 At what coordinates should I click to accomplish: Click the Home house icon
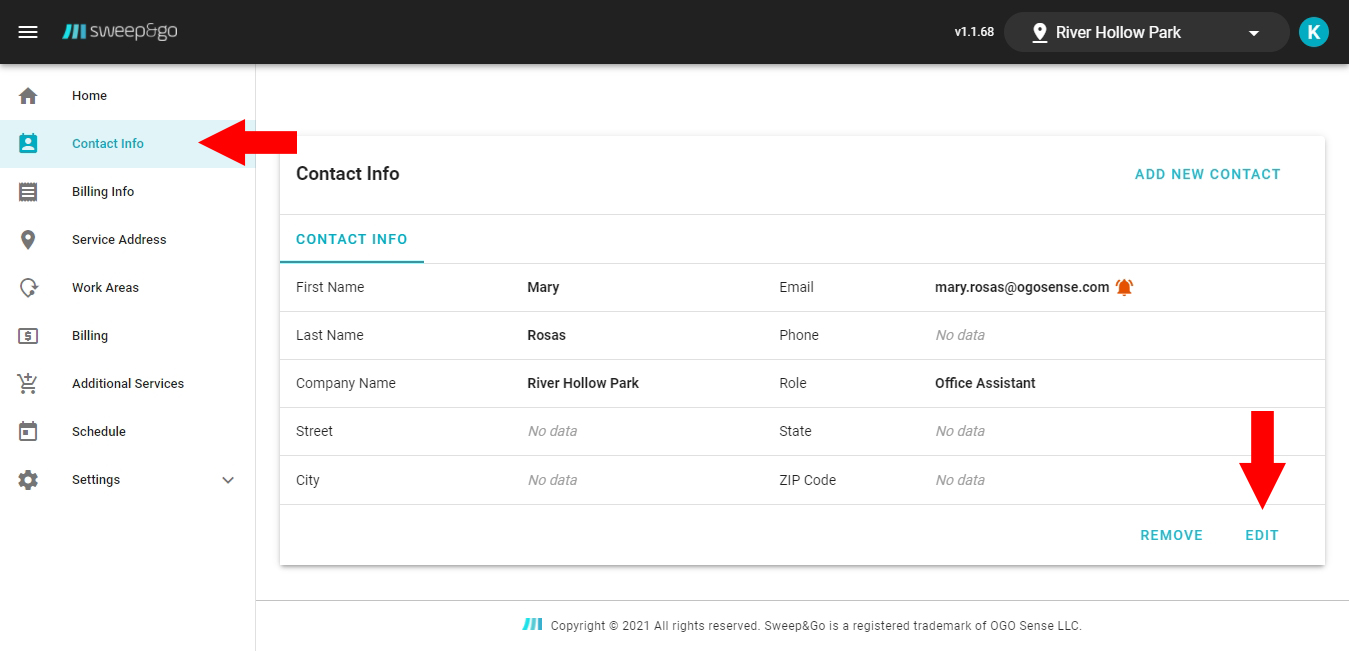tap(28, 96)
